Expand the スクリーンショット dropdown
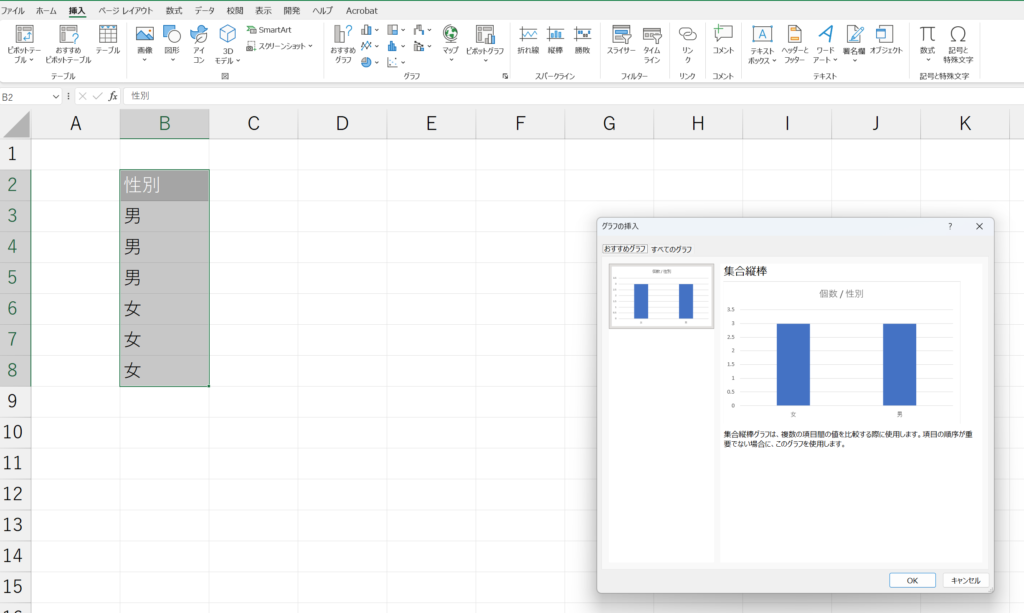 [x=279, y=46]
